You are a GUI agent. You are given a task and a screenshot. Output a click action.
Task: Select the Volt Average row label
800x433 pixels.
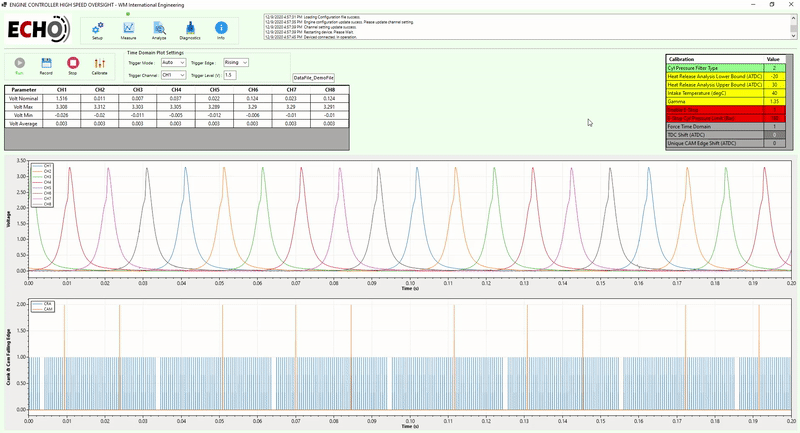pos(24,124)
